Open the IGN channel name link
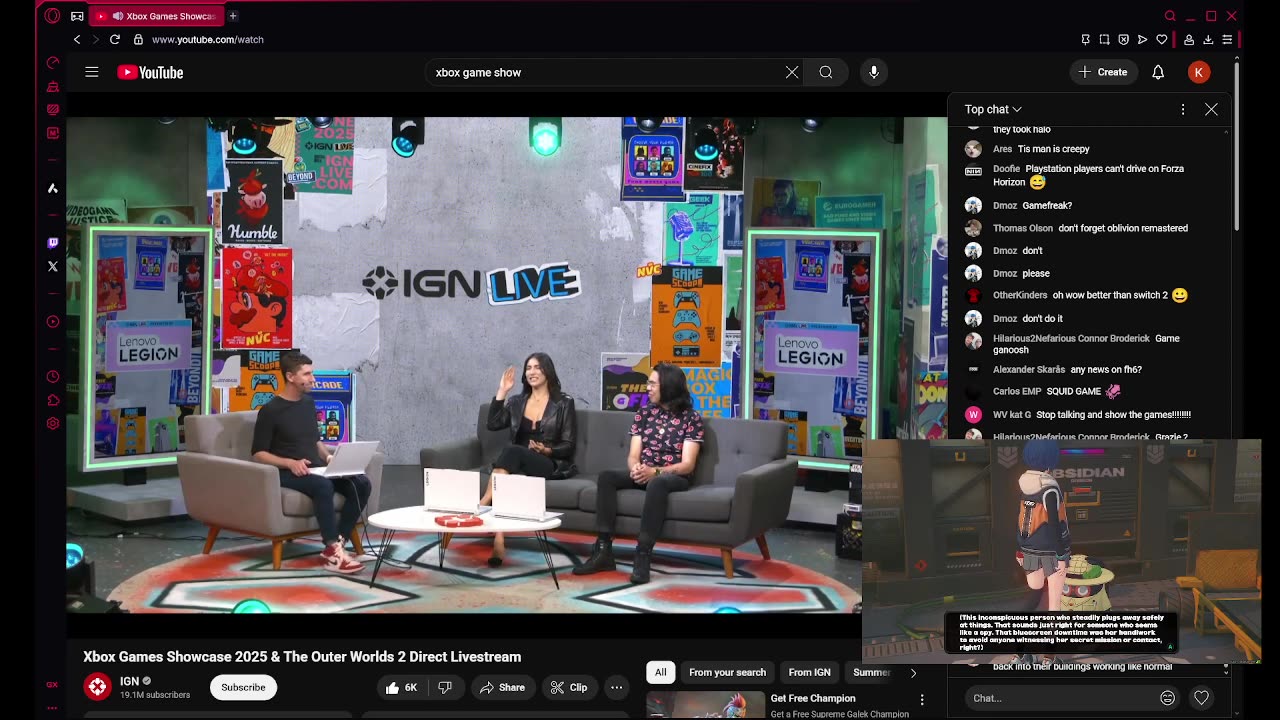This screenshot has width=1280, height=720. click(x=129, y=681)
